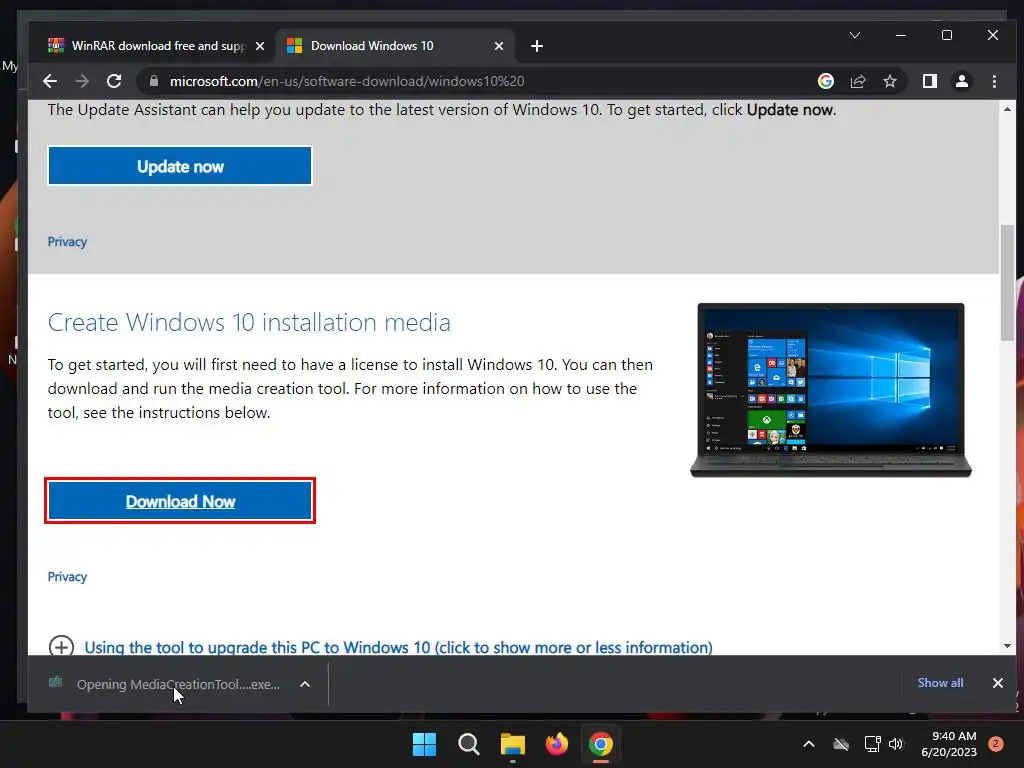Click the share this page icon
Image resolution: width=1024 pixels, height=768 pixels.
[x=857, y=81]
